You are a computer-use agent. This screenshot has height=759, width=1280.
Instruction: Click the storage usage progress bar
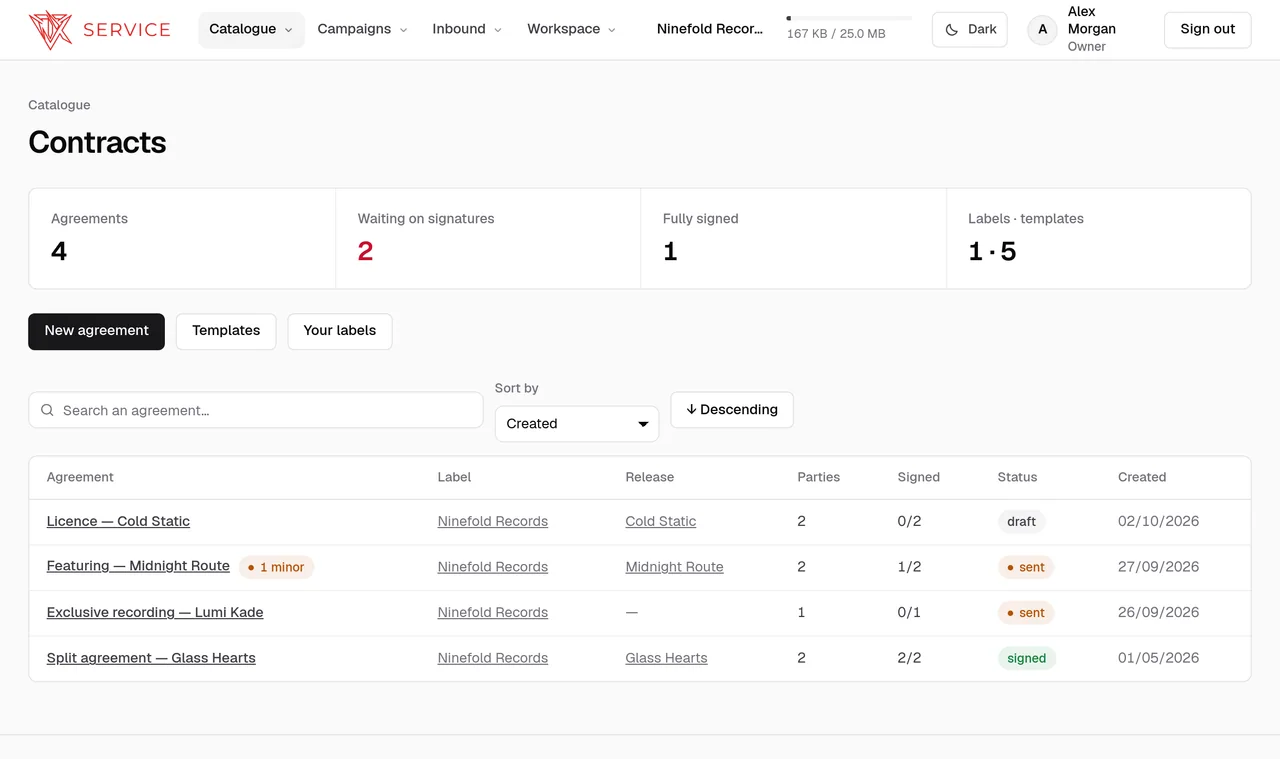pyautogui.click(x=849, y=18)
